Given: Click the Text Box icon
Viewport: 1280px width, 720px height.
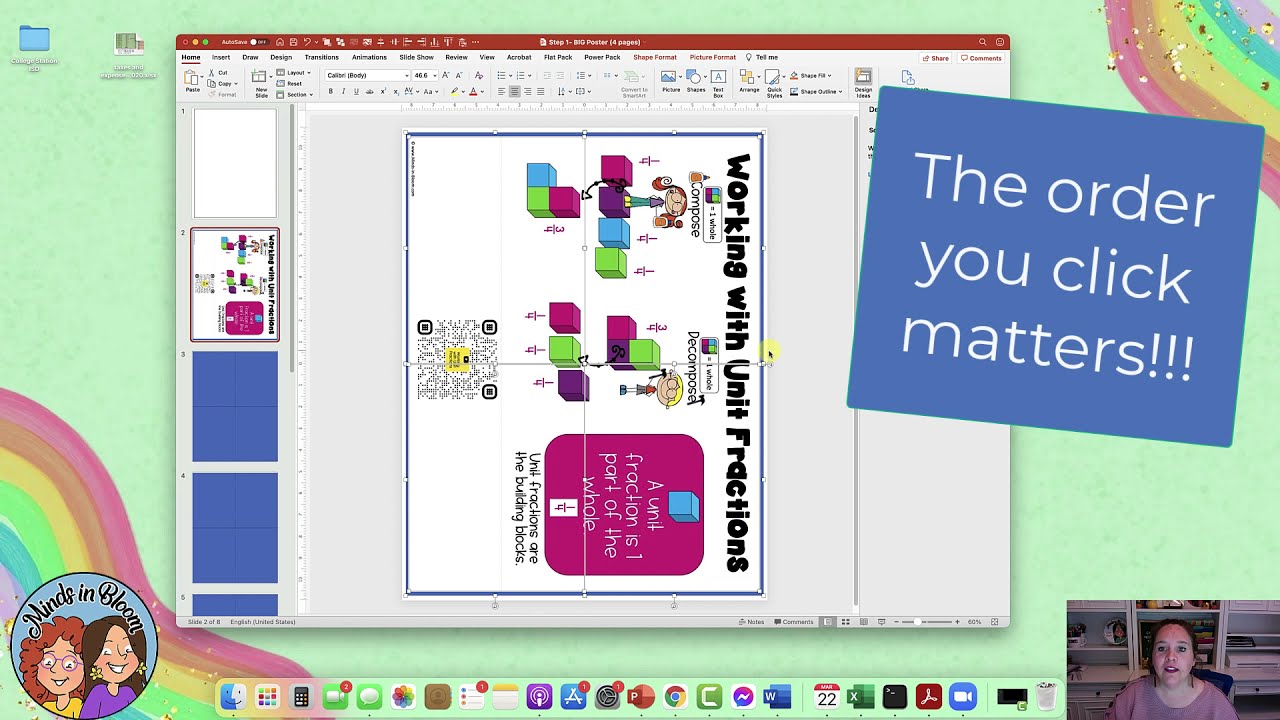Looking at the screenshot, I should tap(718, 76).
